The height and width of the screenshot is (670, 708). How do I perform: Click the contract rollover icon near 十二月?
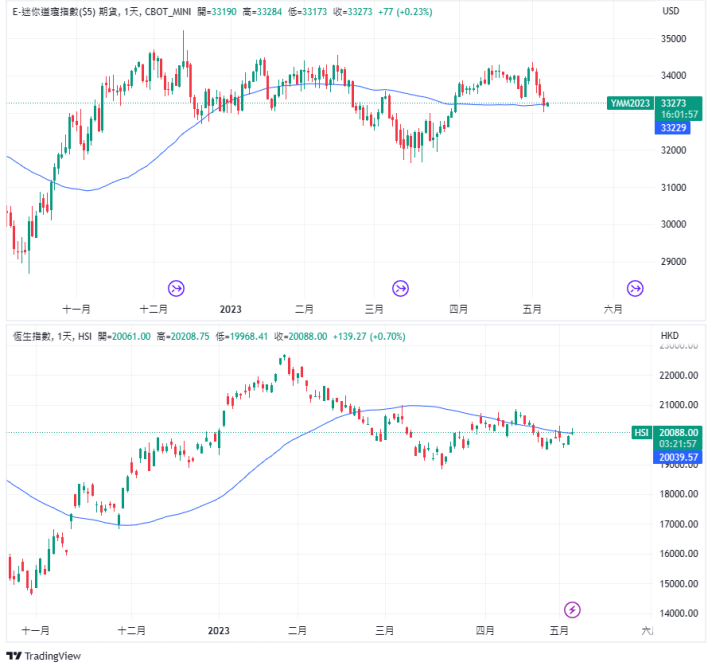(176, 288)
